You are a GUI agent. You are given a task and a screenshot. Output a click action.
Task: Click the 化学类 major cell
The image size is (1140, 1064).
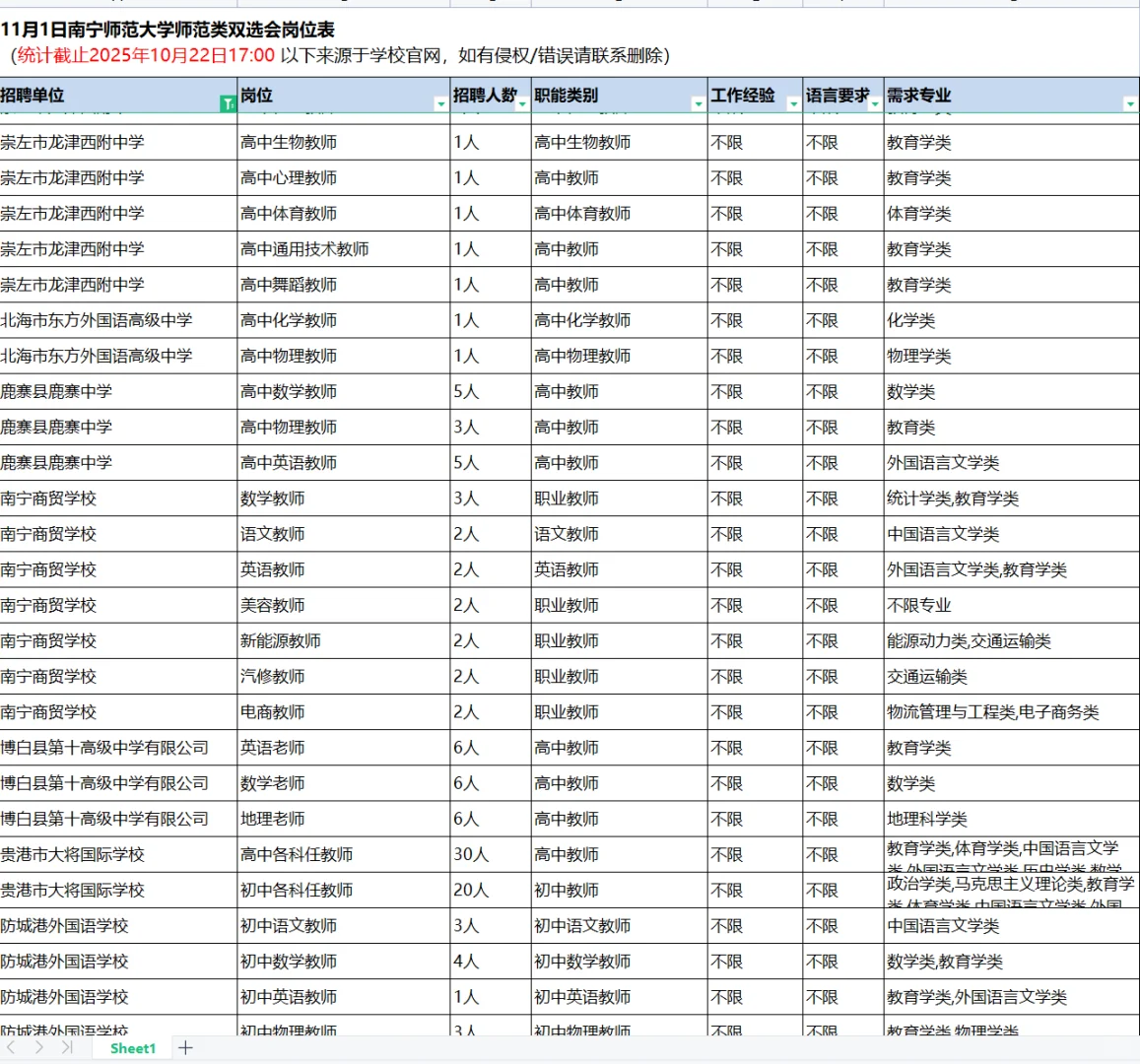pyautogui.click(x=1011, y=320)
